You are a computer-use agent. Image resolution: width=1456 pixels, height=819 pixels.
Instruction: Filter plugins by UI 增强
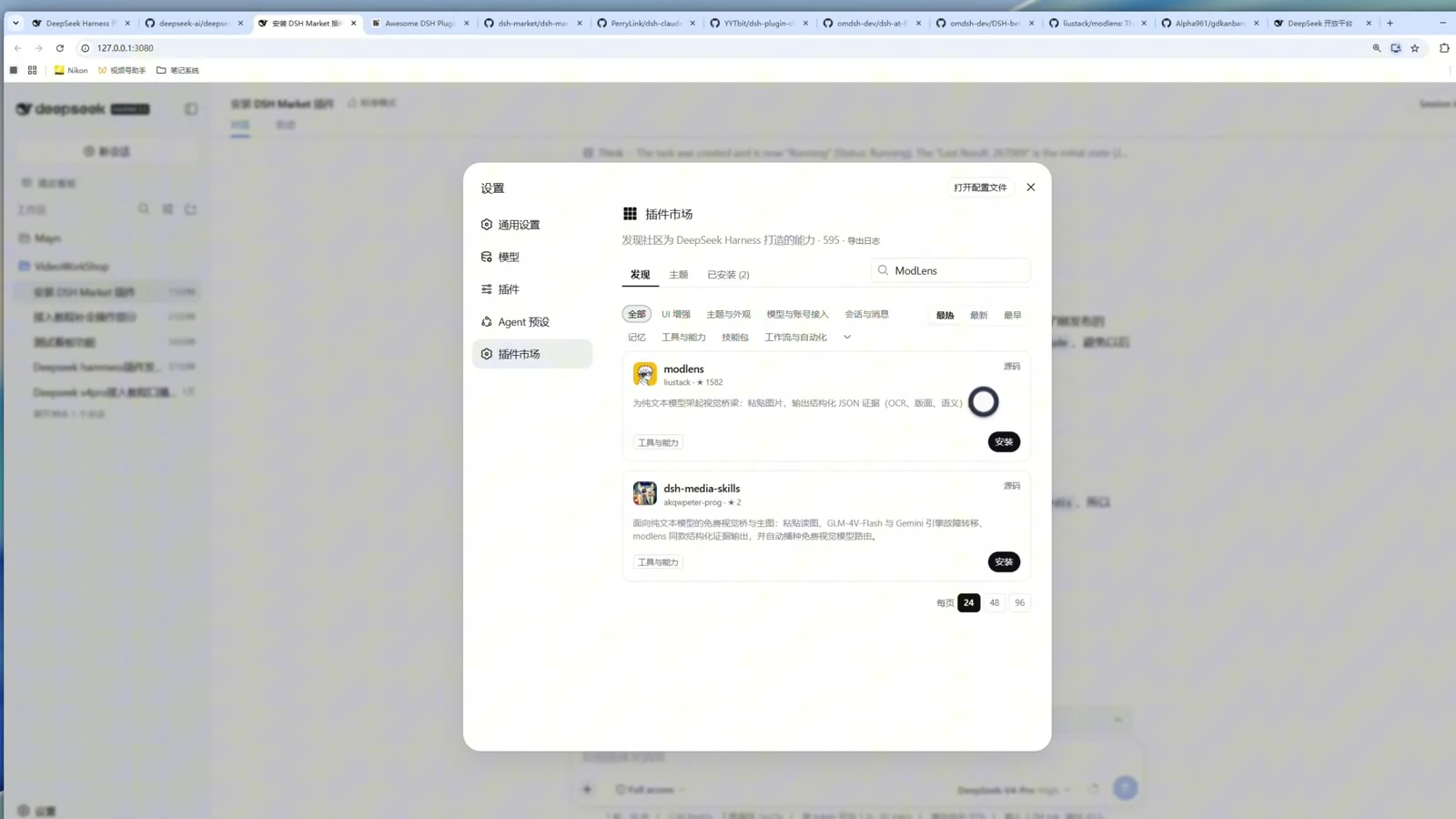675,314
